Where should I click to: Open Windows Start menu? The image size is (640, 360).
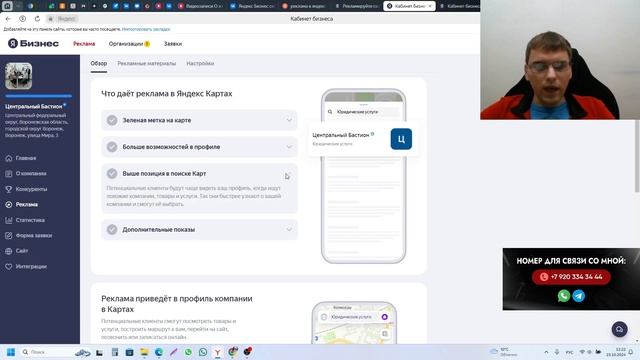coord(11,352)
